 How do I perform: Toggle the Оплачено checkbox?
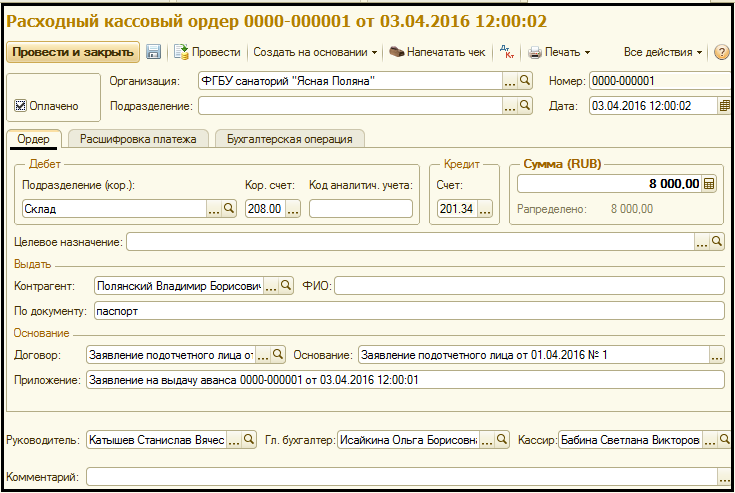pyautogui.click(x=20, y=105)
